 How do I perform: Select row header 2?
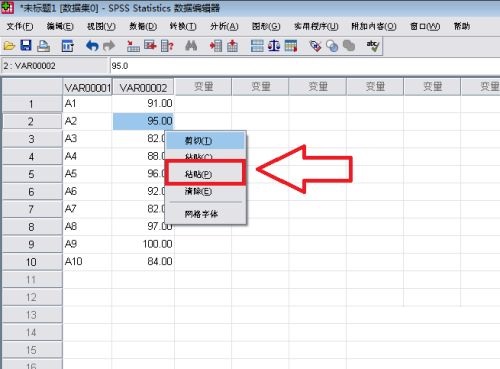click(32, 121)
